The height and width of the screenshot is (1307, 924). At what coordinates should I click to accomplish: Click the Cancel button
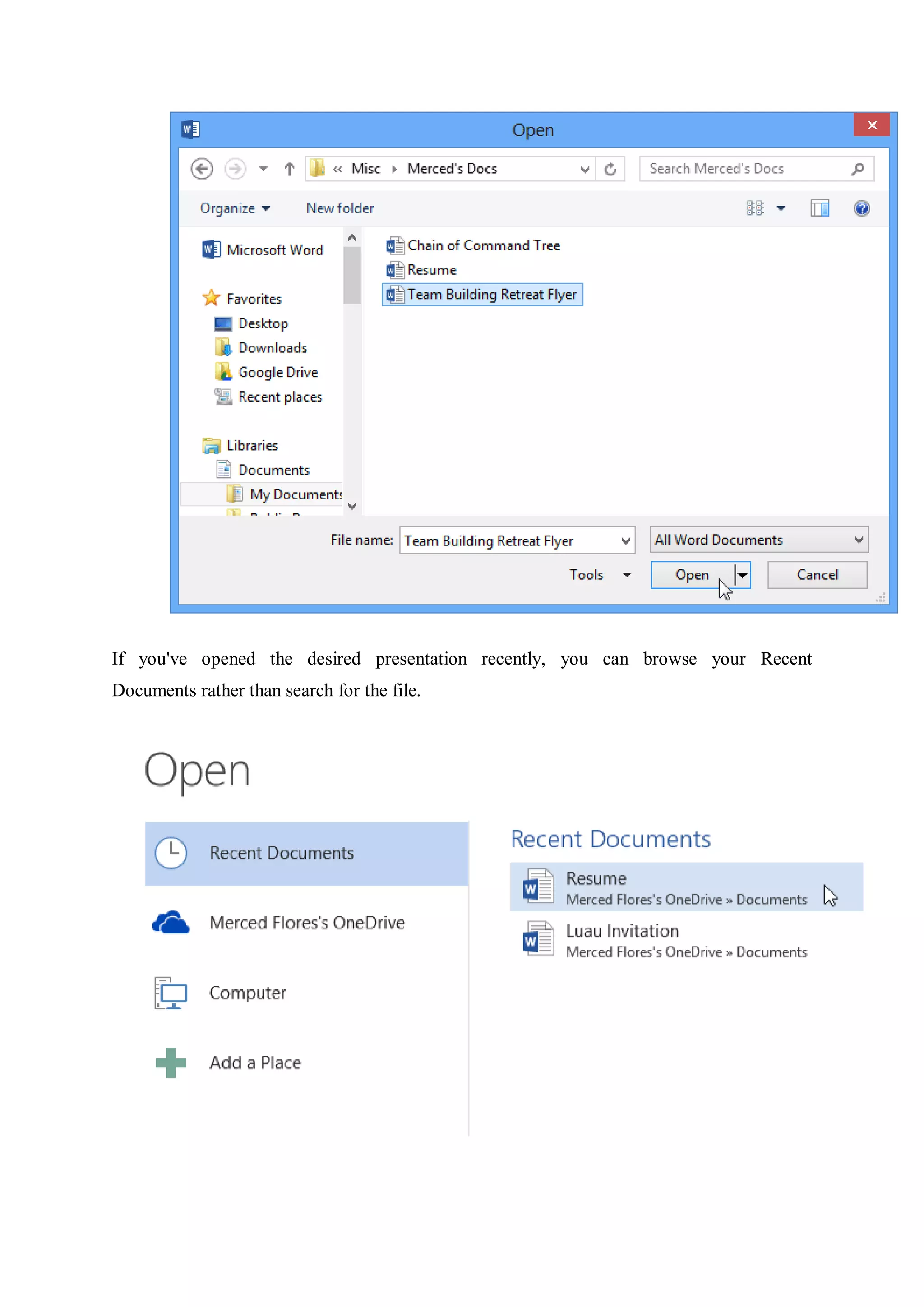(817, 575)
